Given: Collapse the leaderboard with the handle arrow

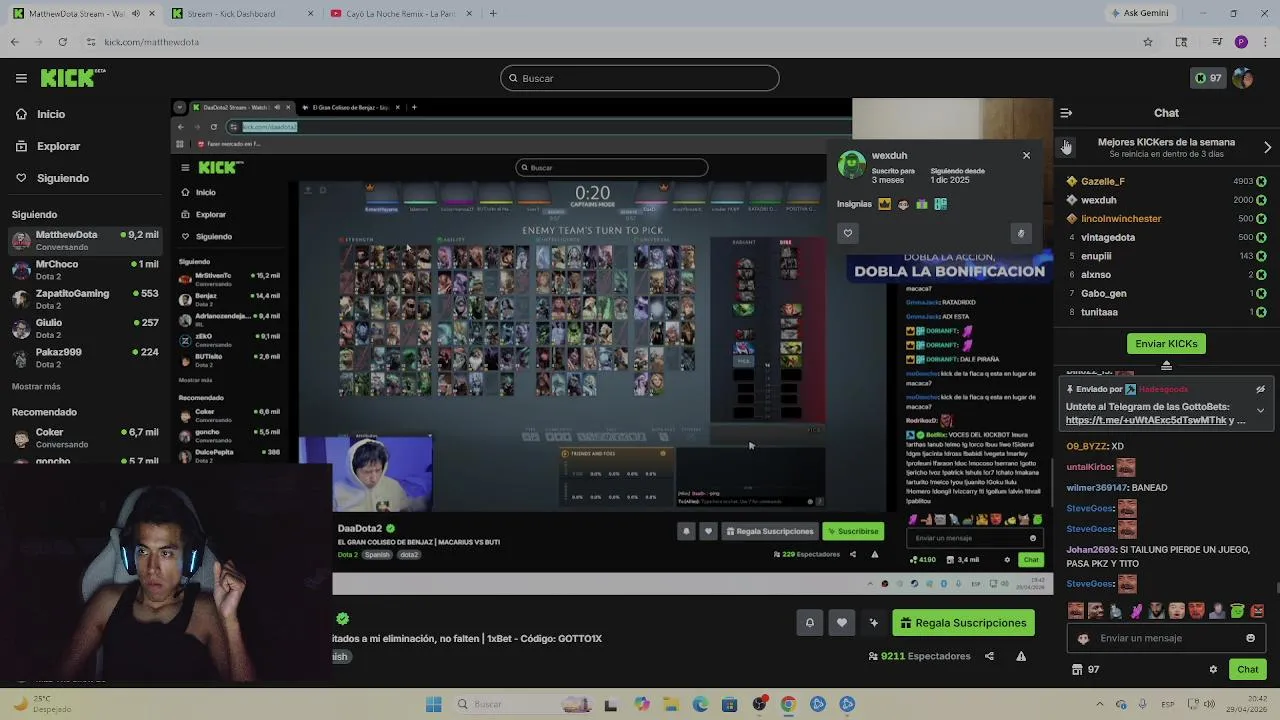Looking at the screenshot, I should [1166, 366].
